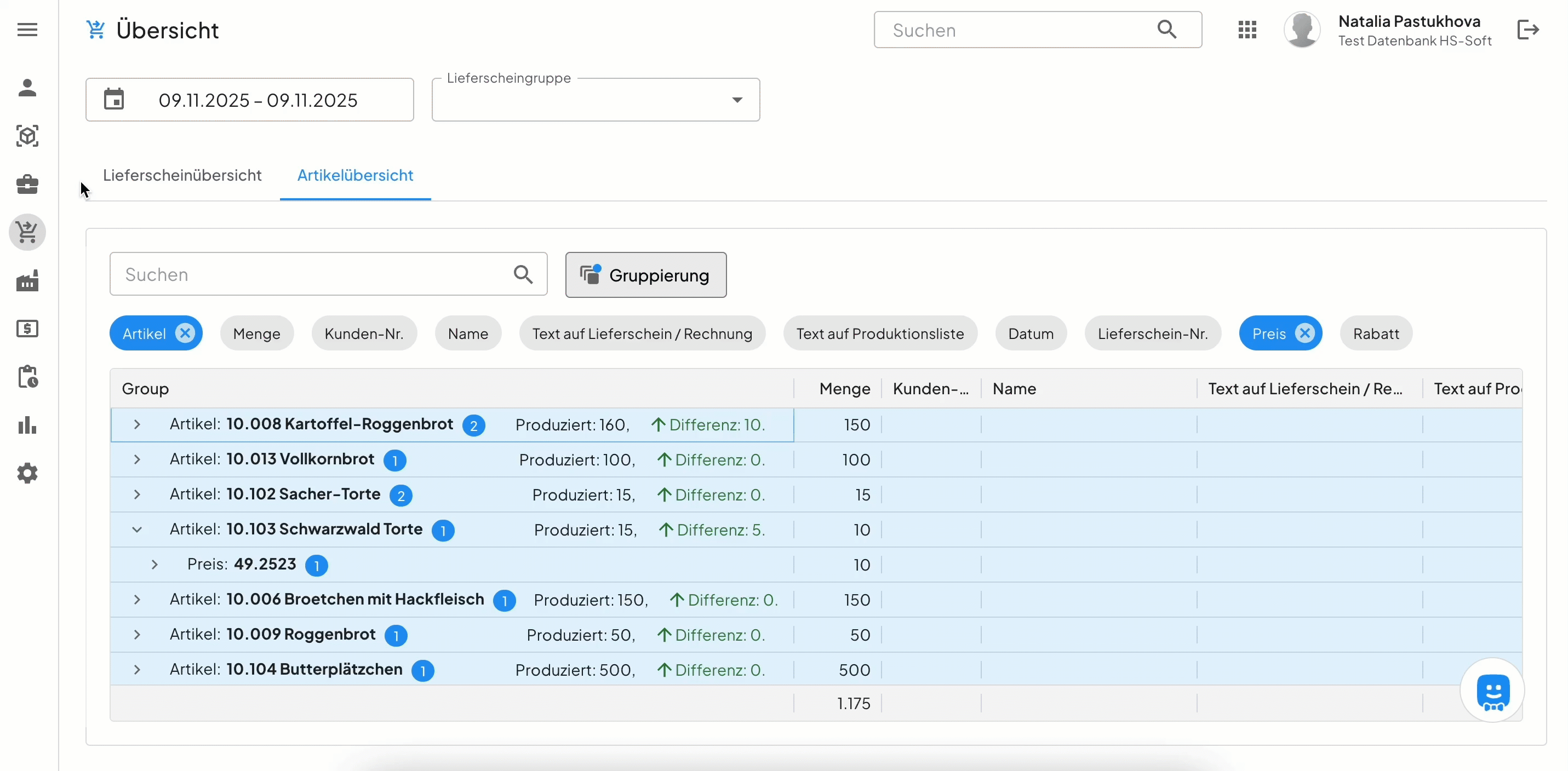The height and width of the screenshot is (771, 1568).
Task: Open the settings gear in the sidebar
Action: pos(27,473)
